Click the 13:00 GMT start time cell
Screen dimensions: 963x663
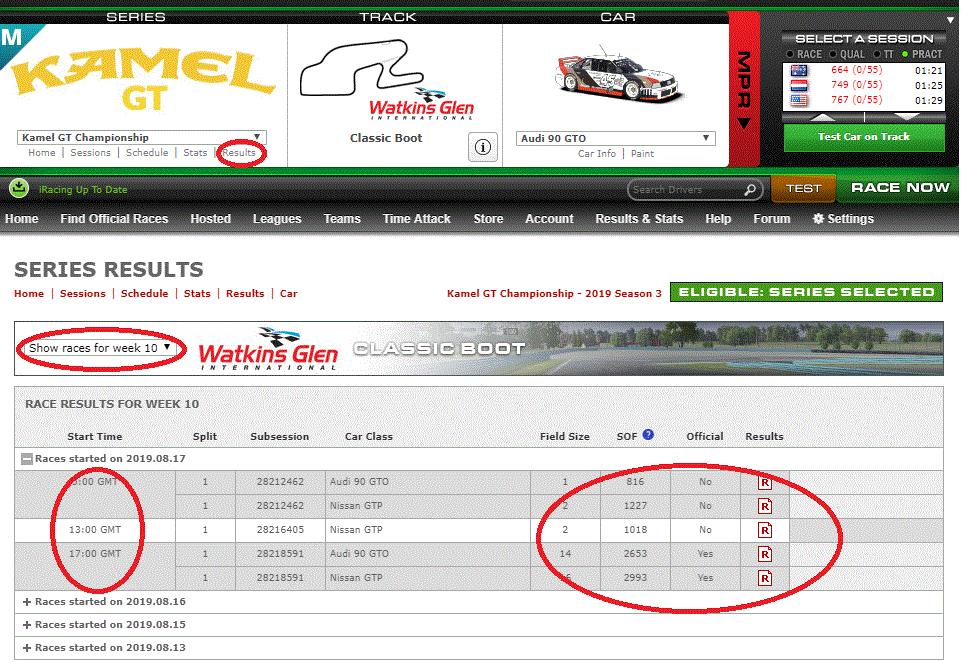click(95, 530)
